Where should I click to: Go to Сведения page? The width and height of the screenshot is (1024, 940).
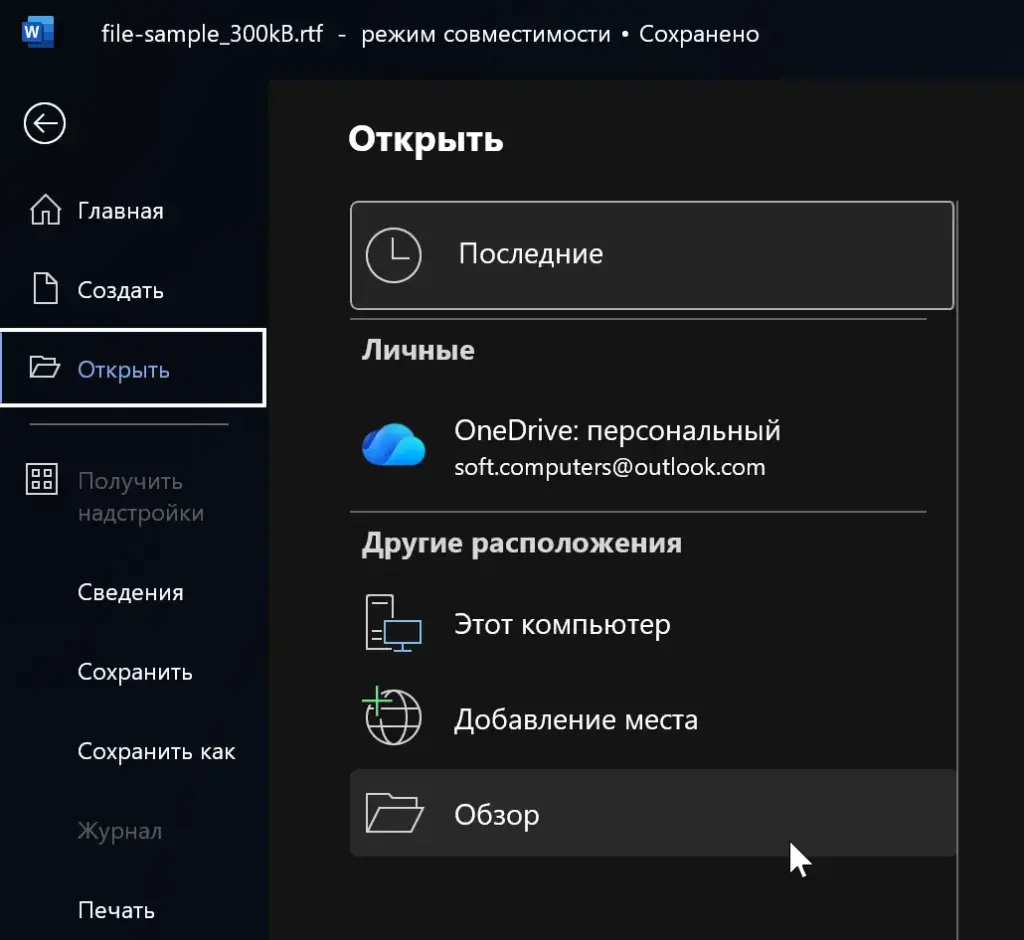point(133,592)
